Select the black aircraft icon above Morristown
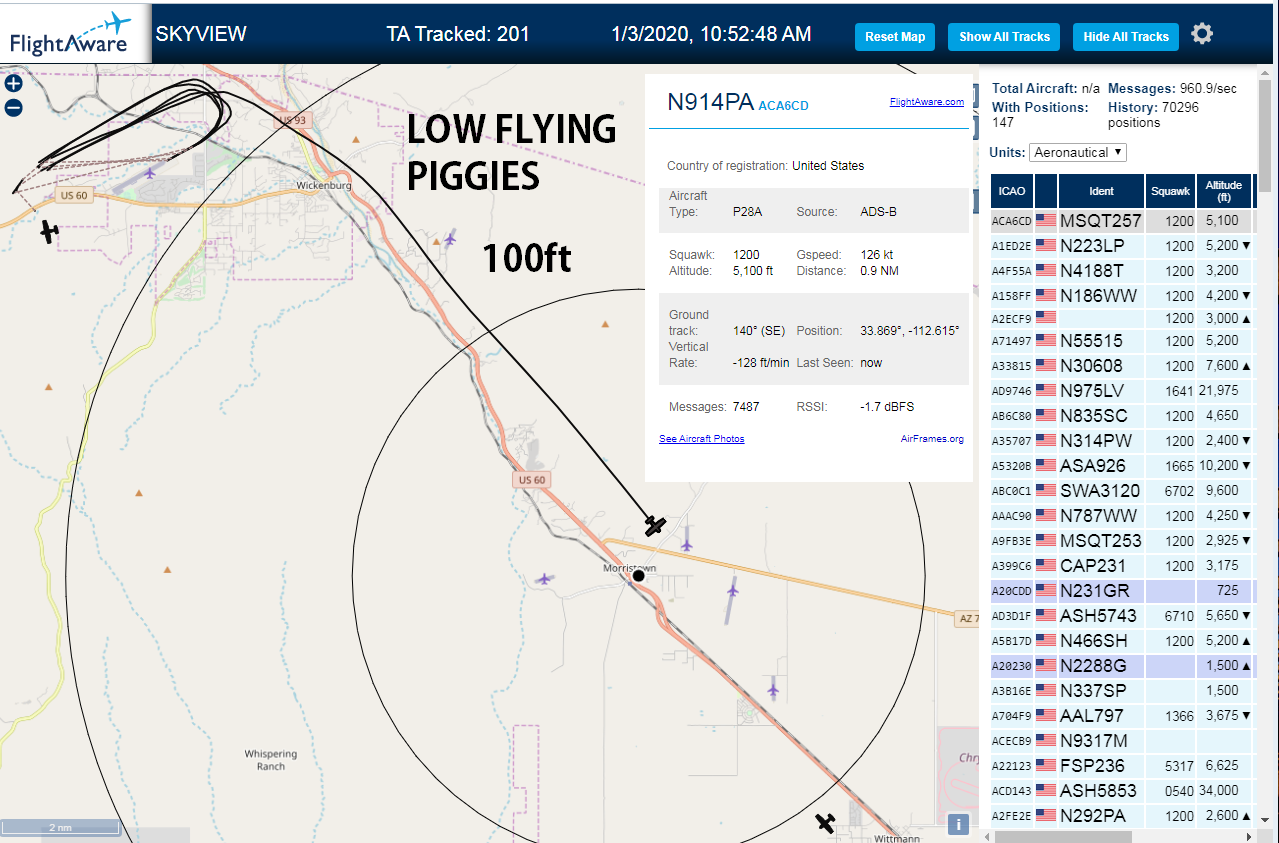The height and width of the screenshot is (843, 1279). pyautogui.click(x=655, y=525)
